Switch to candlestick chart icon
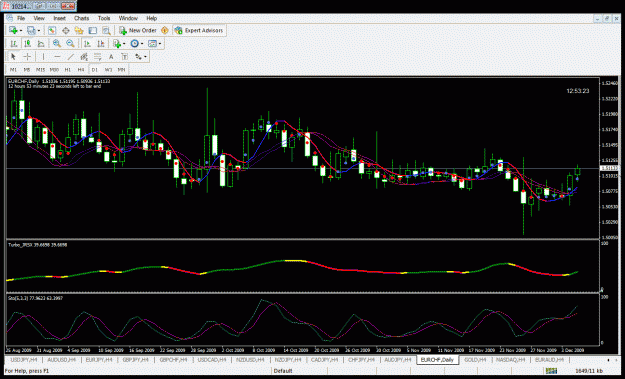This screenshot has height=379, width=625. 27,43
